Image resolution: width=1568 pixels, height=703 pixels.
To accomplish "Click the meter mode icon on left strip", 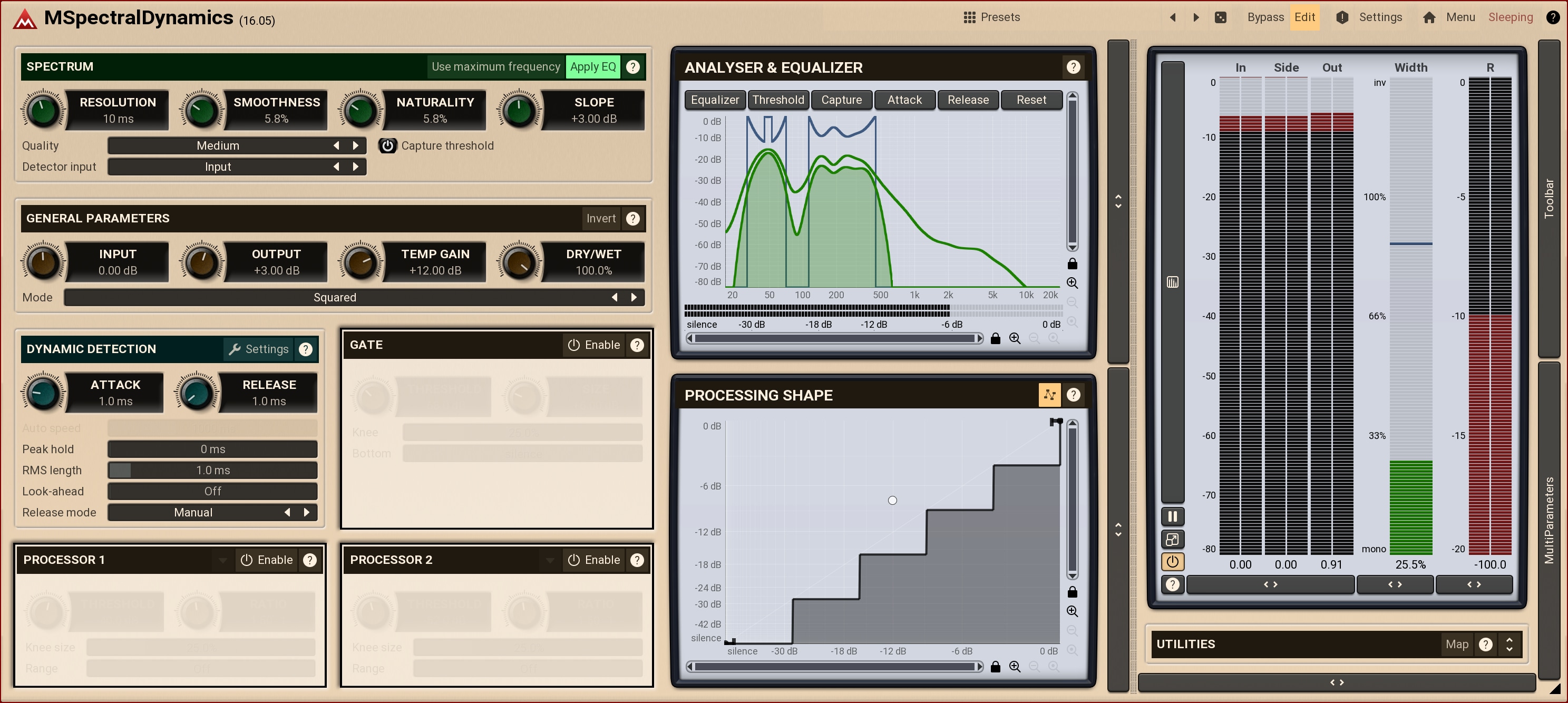I will (x=1172, y=282).
